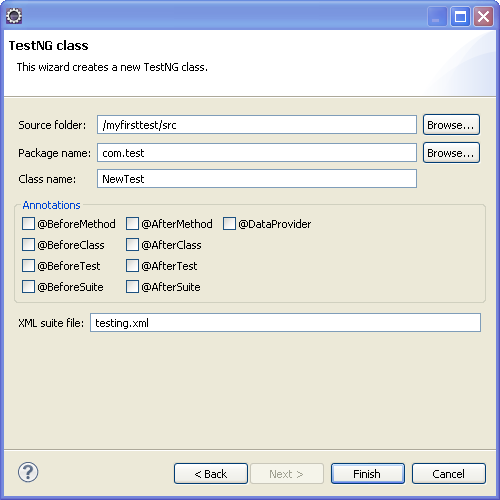500x500 pixels.
Task: Enable the @BeforeTest annotation
Action: (28, 266)
